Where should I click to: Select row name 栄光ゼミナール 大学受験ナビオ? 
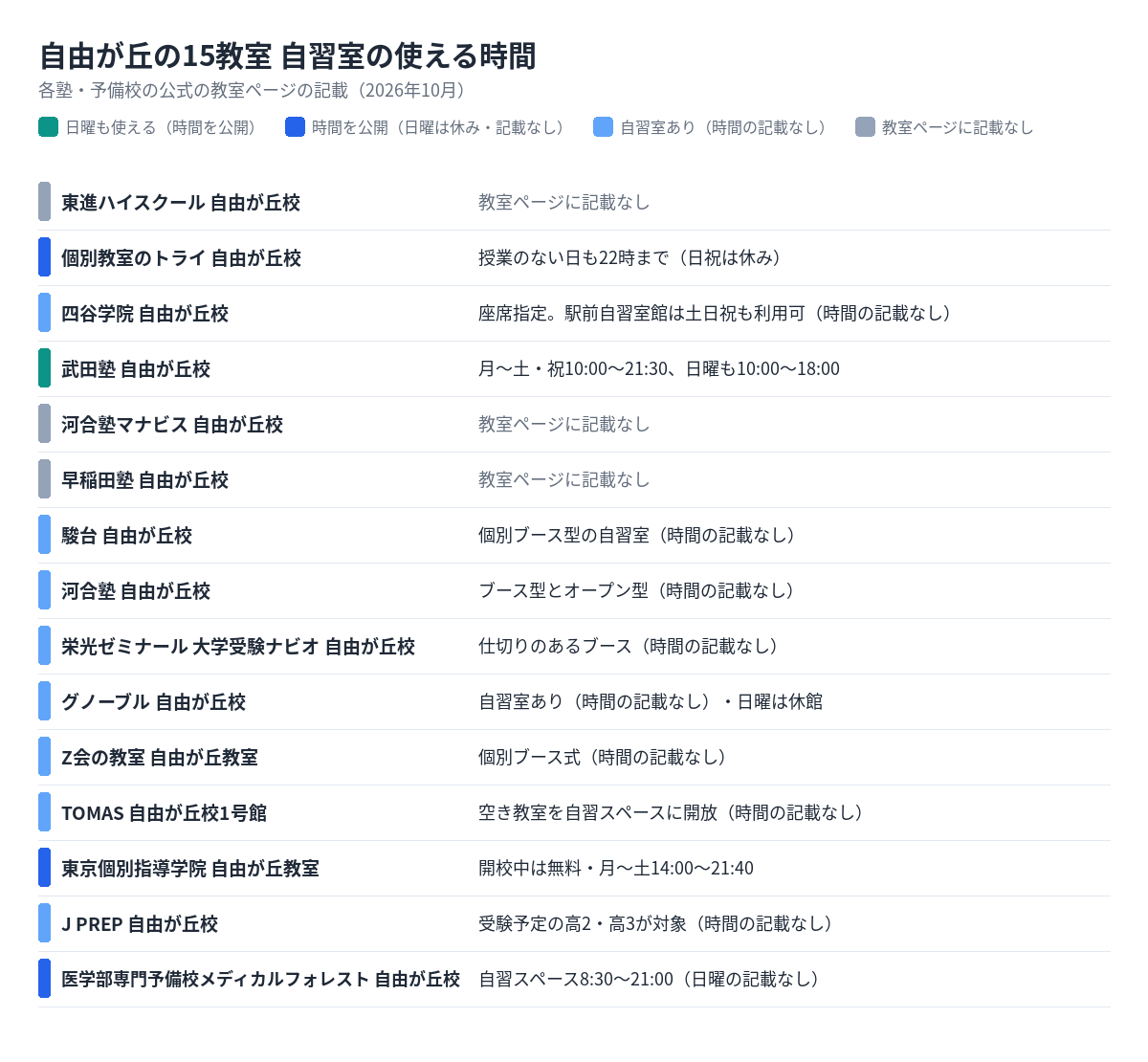click(190, 646)
